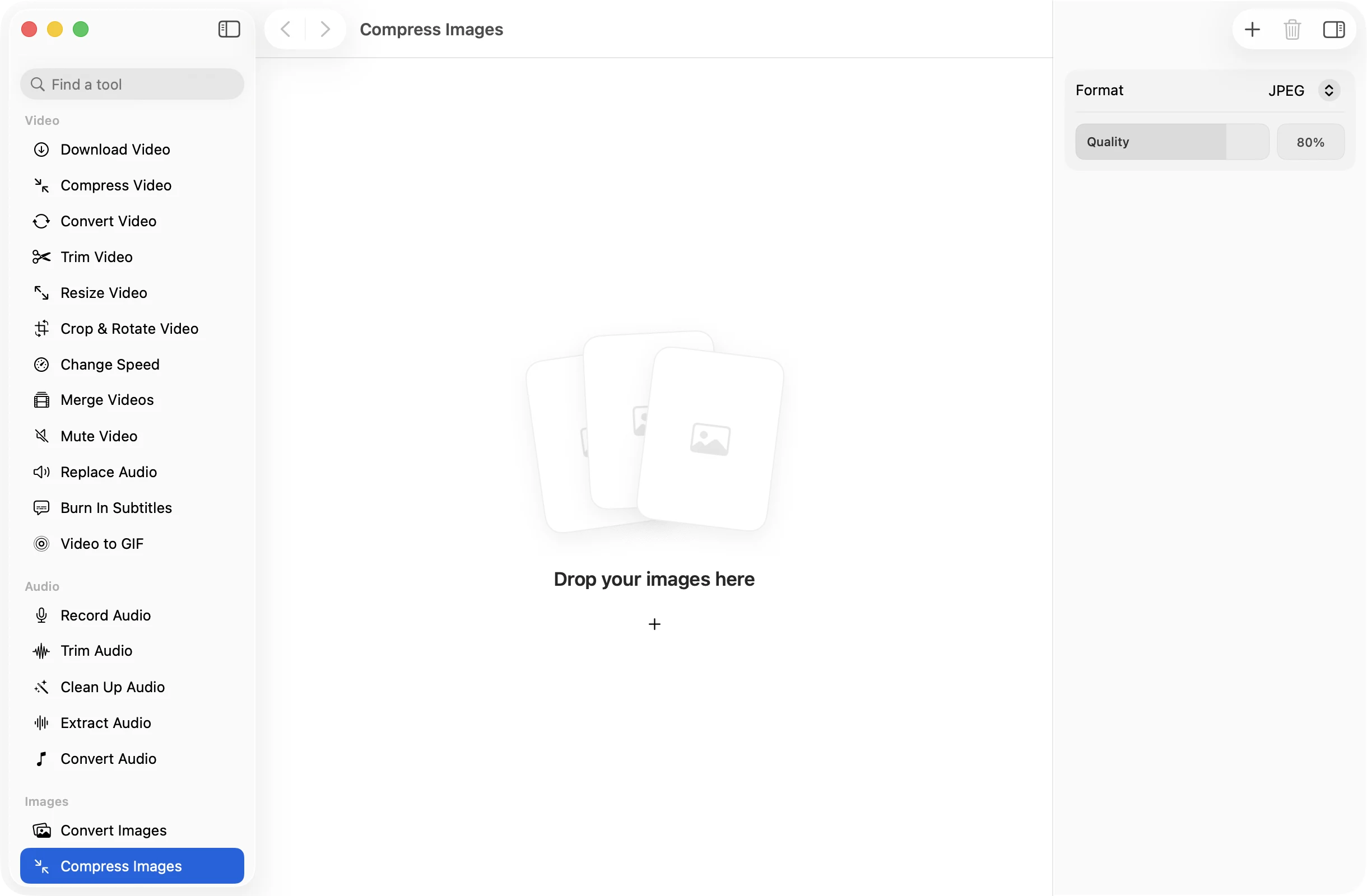Open the Convert Video tool

click(132, 221)
